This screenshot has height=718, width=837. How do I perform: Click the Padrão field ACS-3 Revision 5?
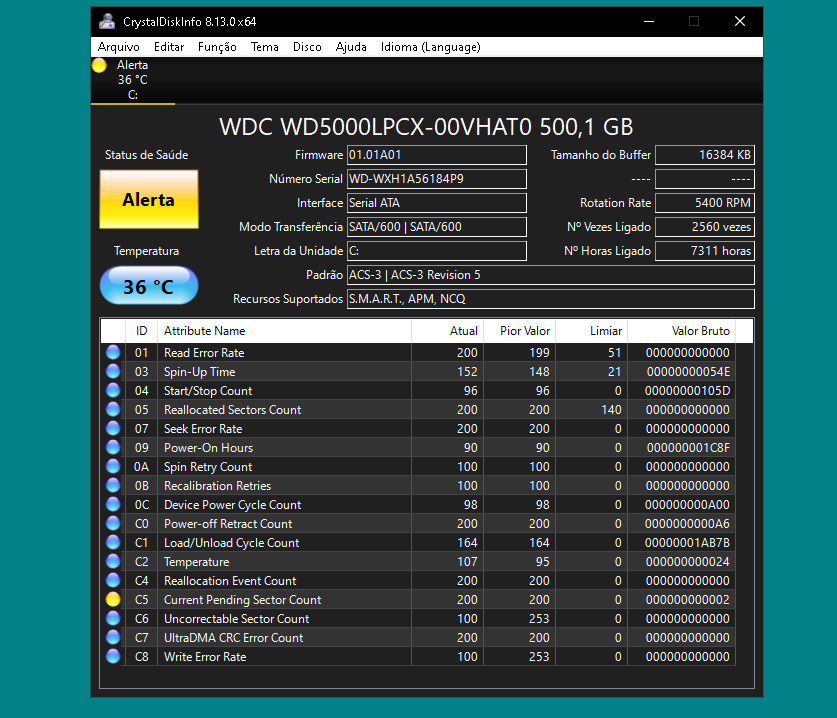[551, 275]
